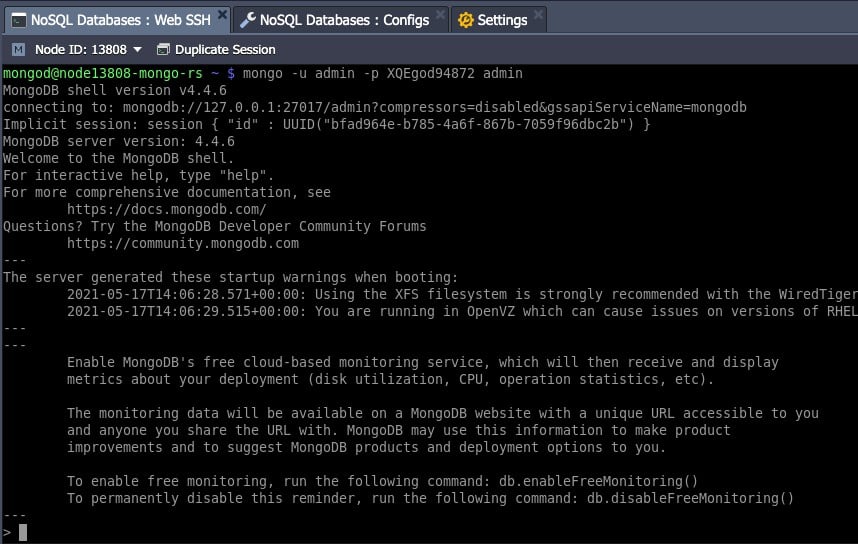Click the 'mongod@node13808-mongo-rs' prompt text

(103, 73)
